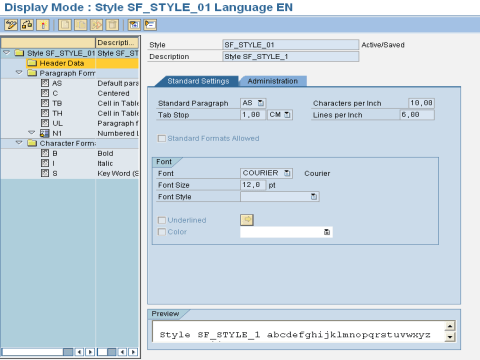Click the 'Key Word (S' description cell
Viewport: 480px width, 360px height.
117,173
